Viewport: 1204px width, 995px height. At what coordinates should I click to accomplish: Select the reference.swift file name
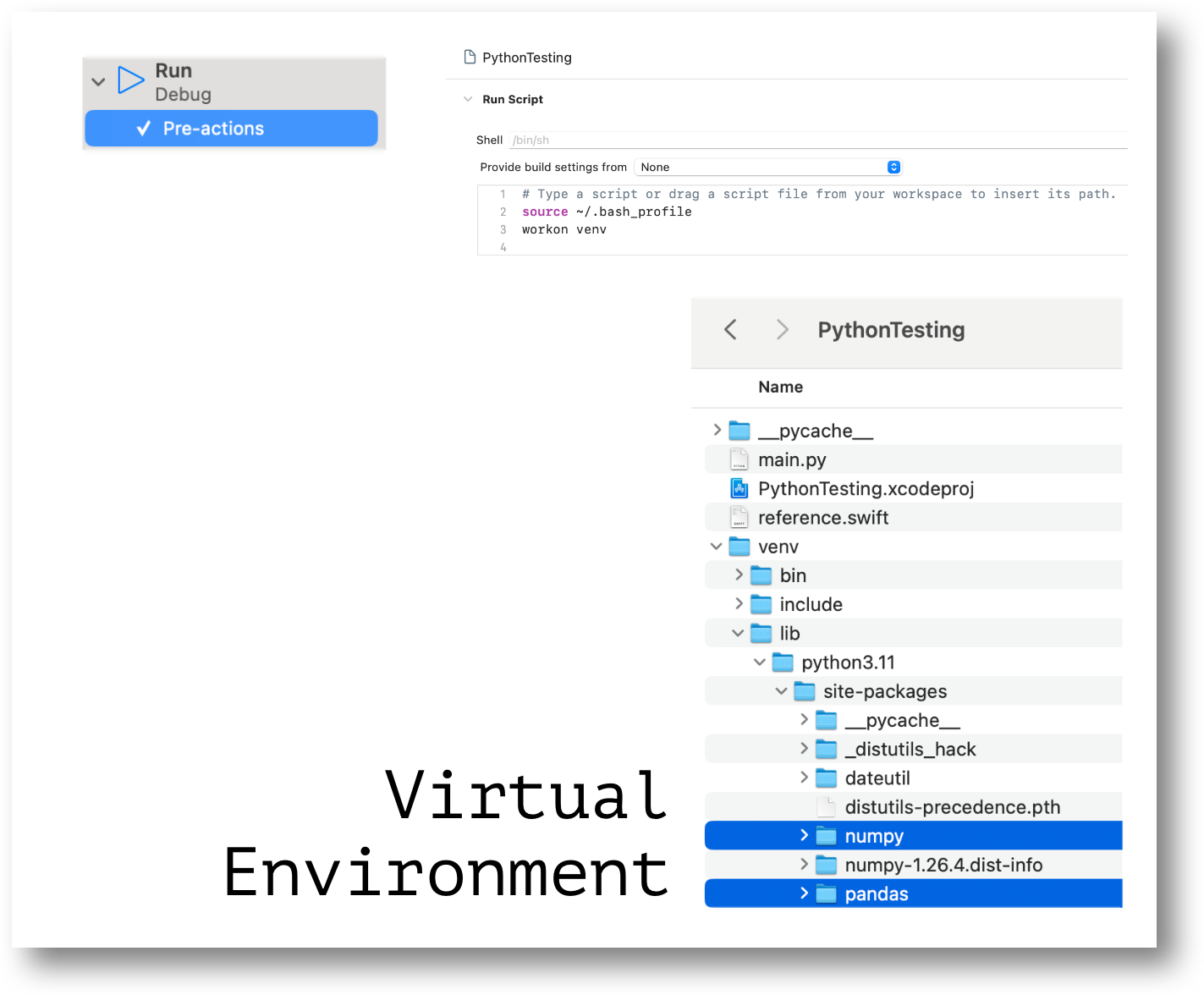[823, 517]
